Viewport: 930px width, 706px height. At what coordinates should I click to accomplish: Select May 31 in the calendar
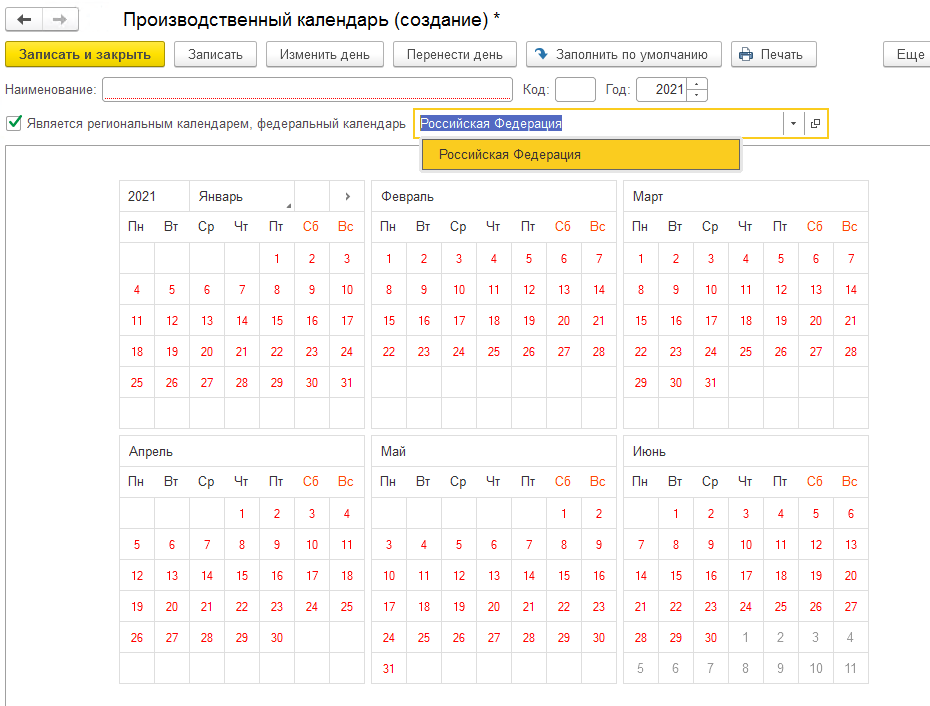(x=389, y=669)
